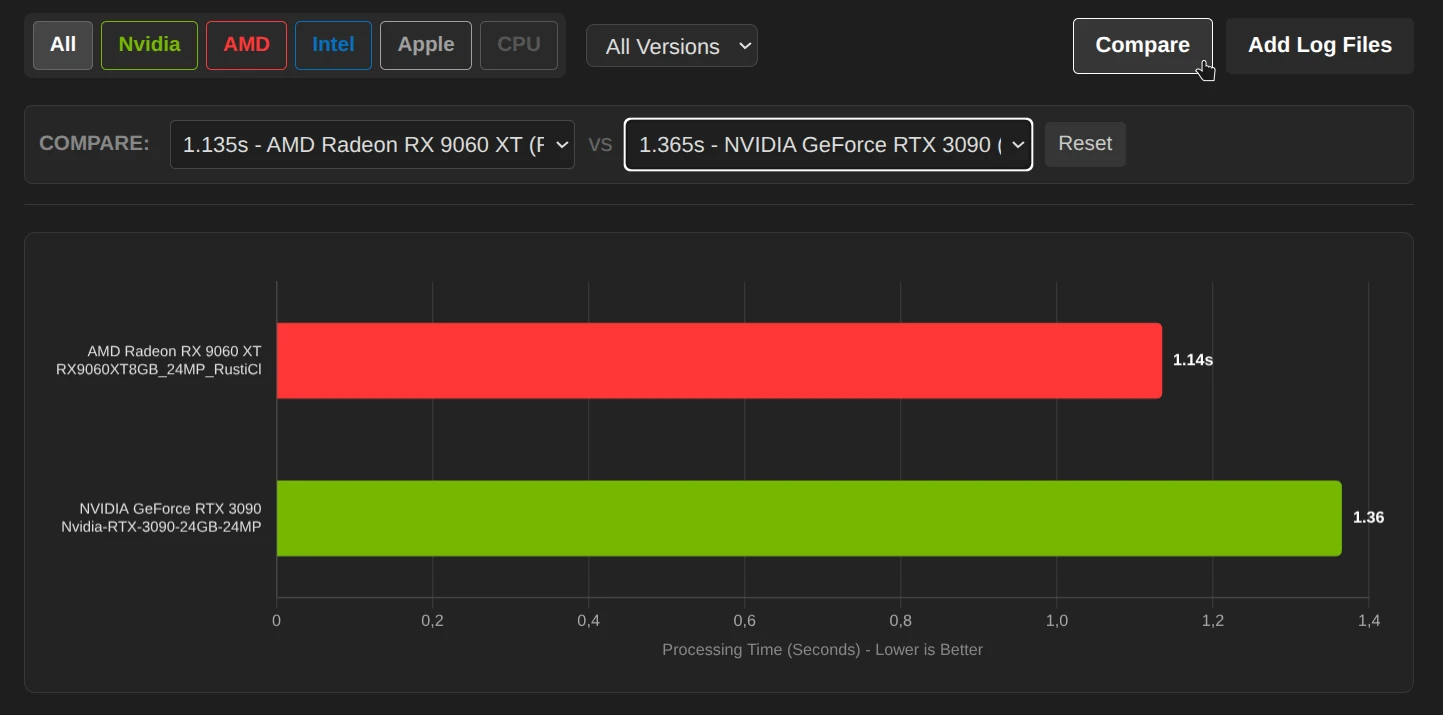Click the Processing Time axis title

[x=822, y=650]
